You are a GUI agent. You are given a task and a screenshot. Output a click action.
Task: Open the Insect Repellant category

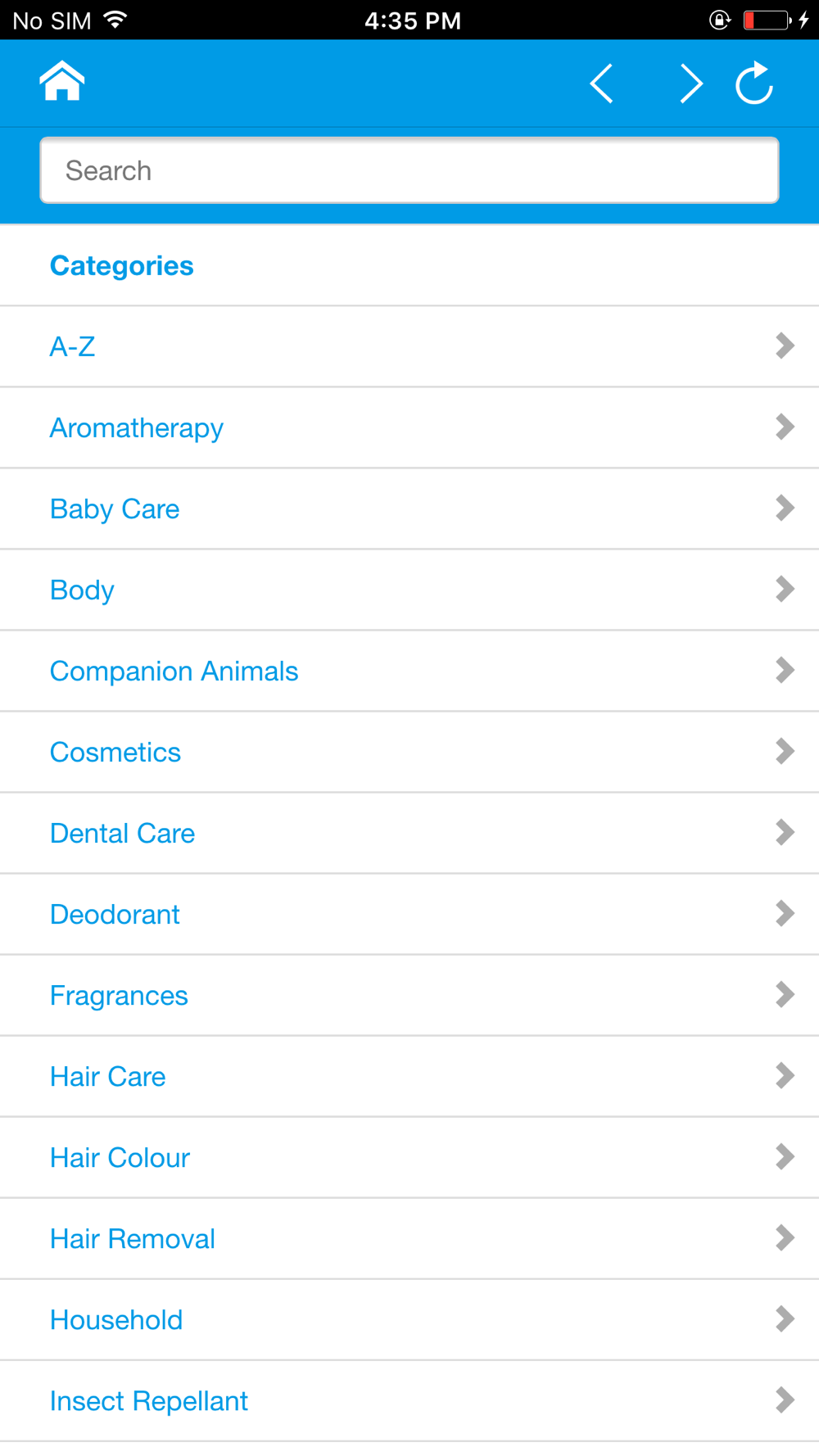pyautogui.click(x=148, y=1400)
